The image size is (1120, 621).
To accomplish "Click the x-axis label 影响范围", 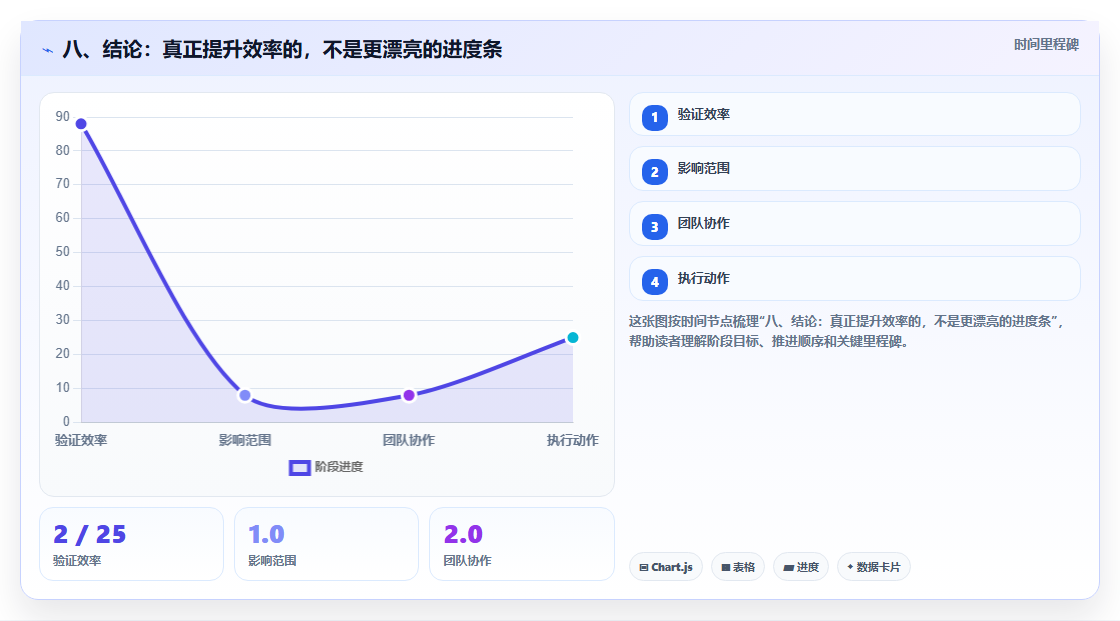I will (245, 440).
